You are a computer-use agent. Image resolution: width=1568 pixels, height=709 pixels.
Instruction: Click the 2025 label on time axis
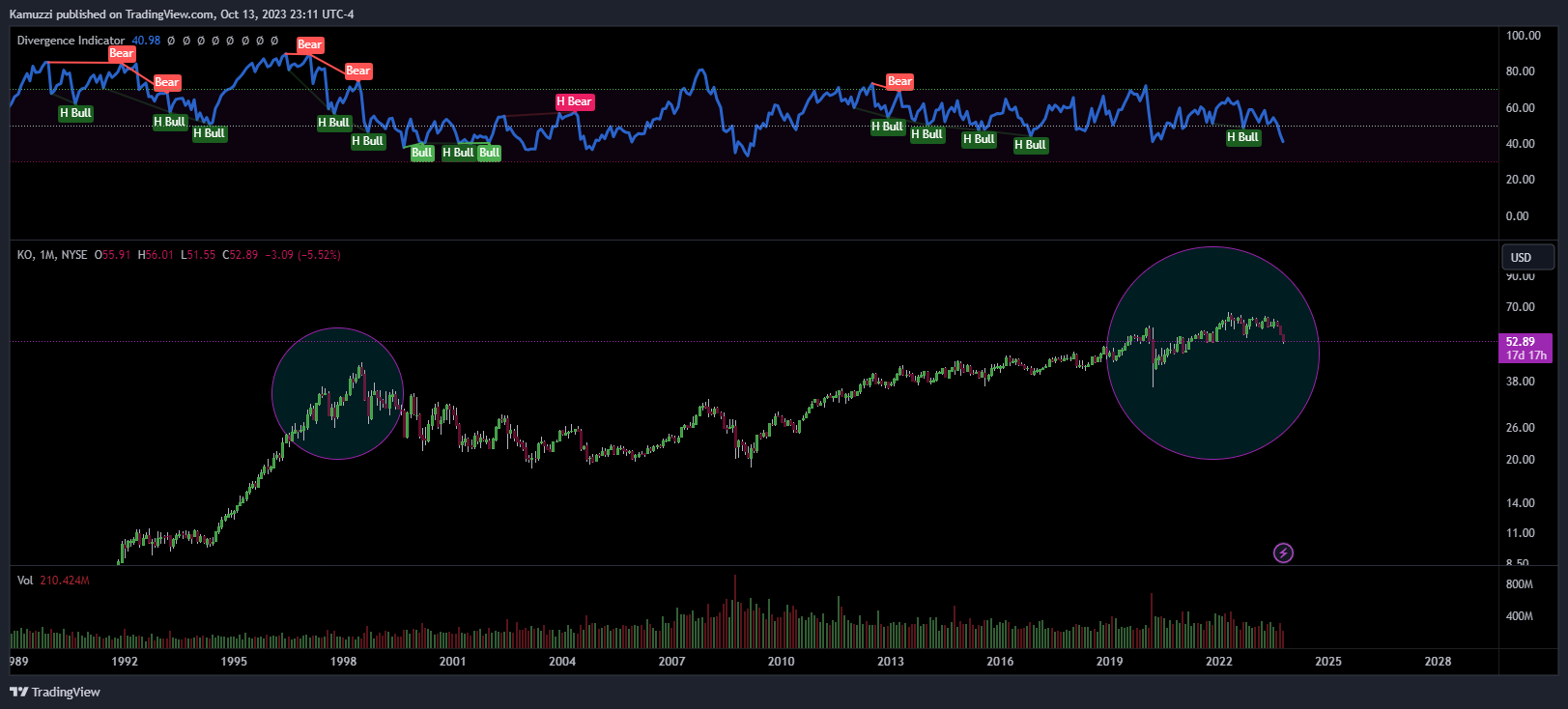[1328, 662]
